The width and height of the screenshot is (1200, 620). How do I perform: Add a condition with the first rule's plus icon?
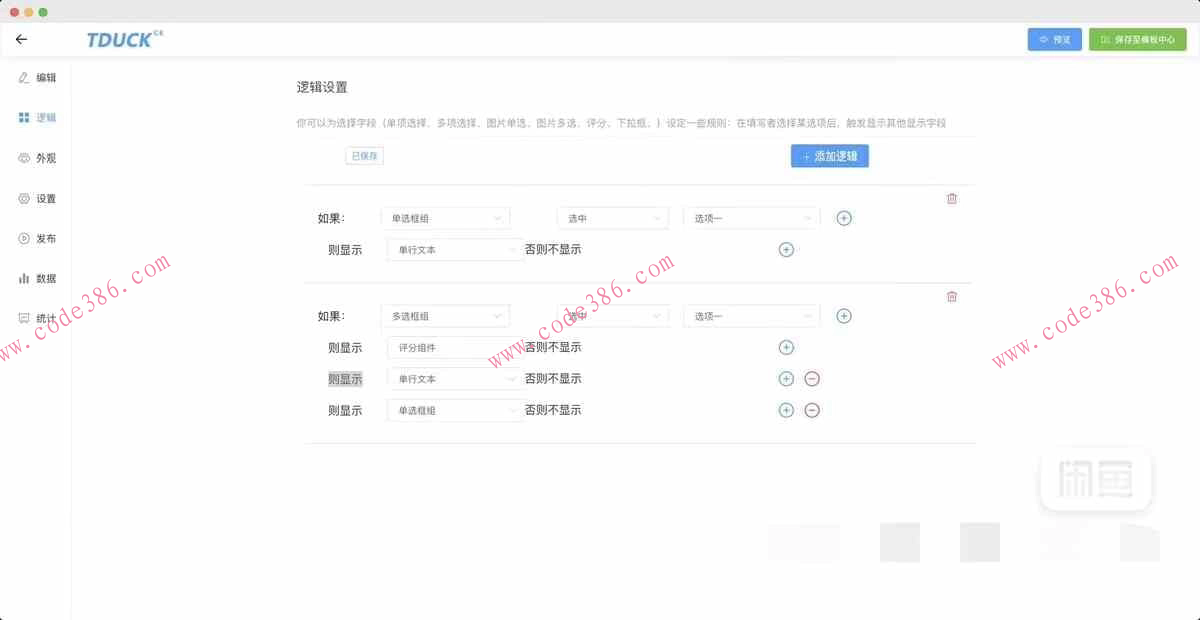pos(843,217)
